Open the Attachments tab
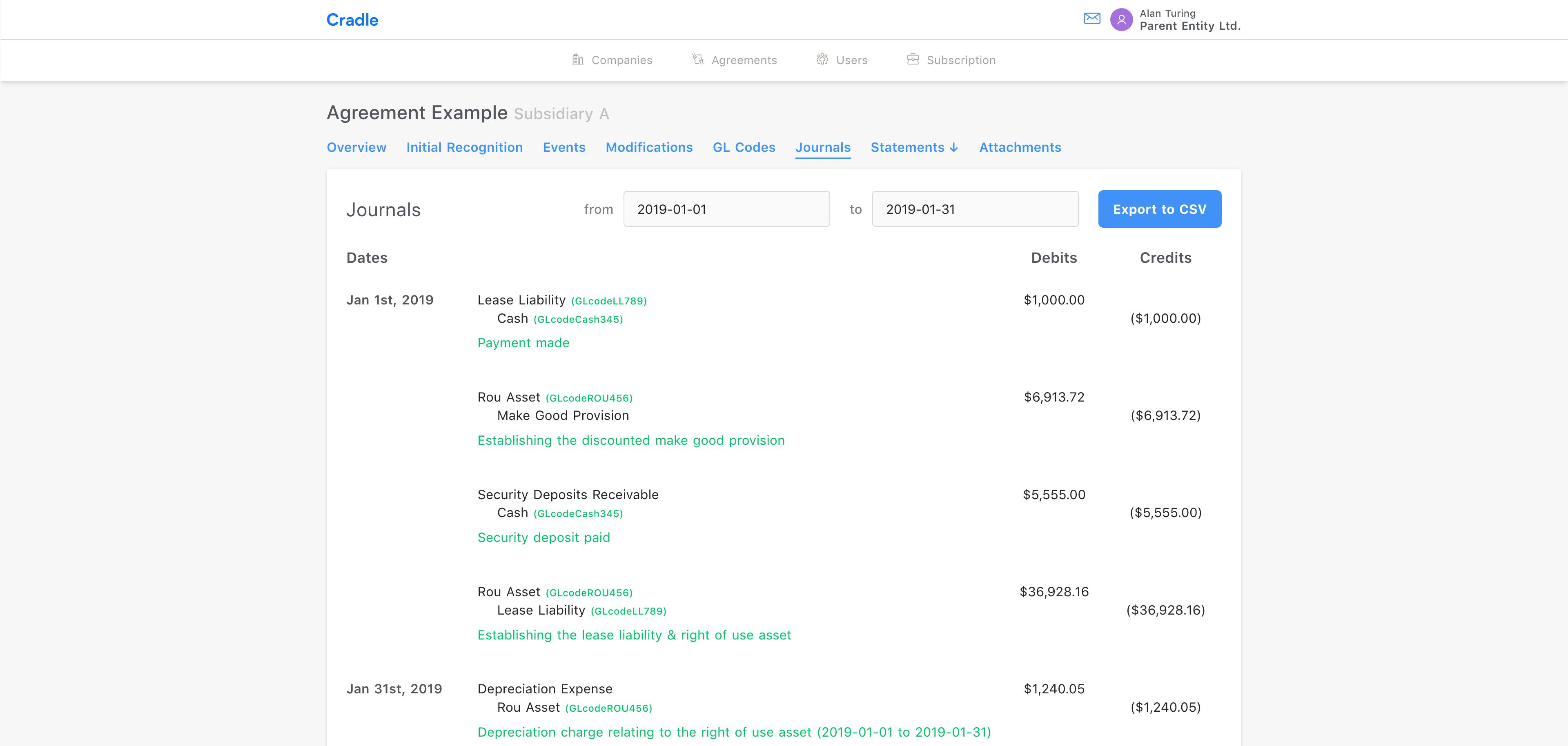The height and width of the screenshot is (746, 1568). coord(1020,147)
